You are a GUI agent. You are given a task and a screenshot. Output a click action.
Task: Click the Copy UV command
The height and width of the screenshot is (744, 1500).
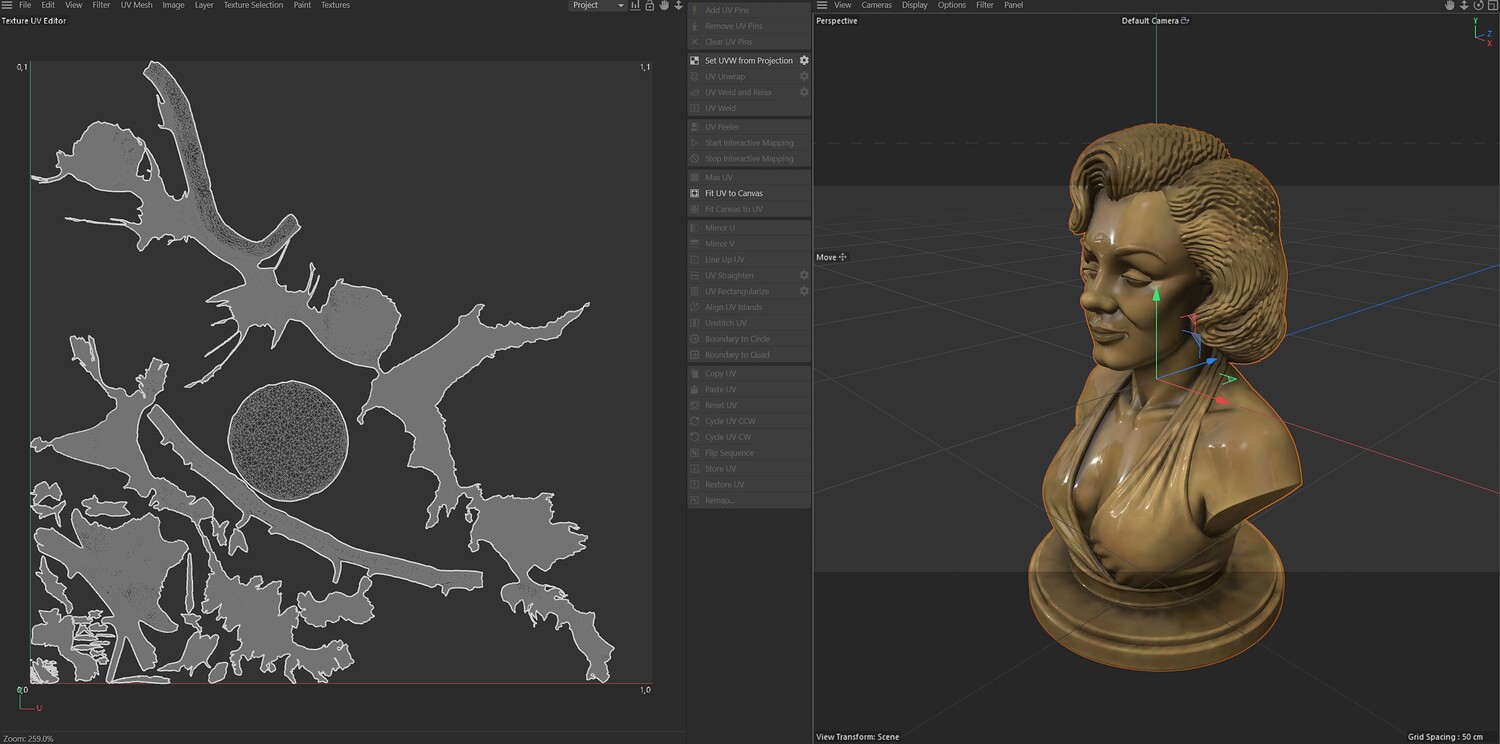pyautogui.click(x=749, y=373)
